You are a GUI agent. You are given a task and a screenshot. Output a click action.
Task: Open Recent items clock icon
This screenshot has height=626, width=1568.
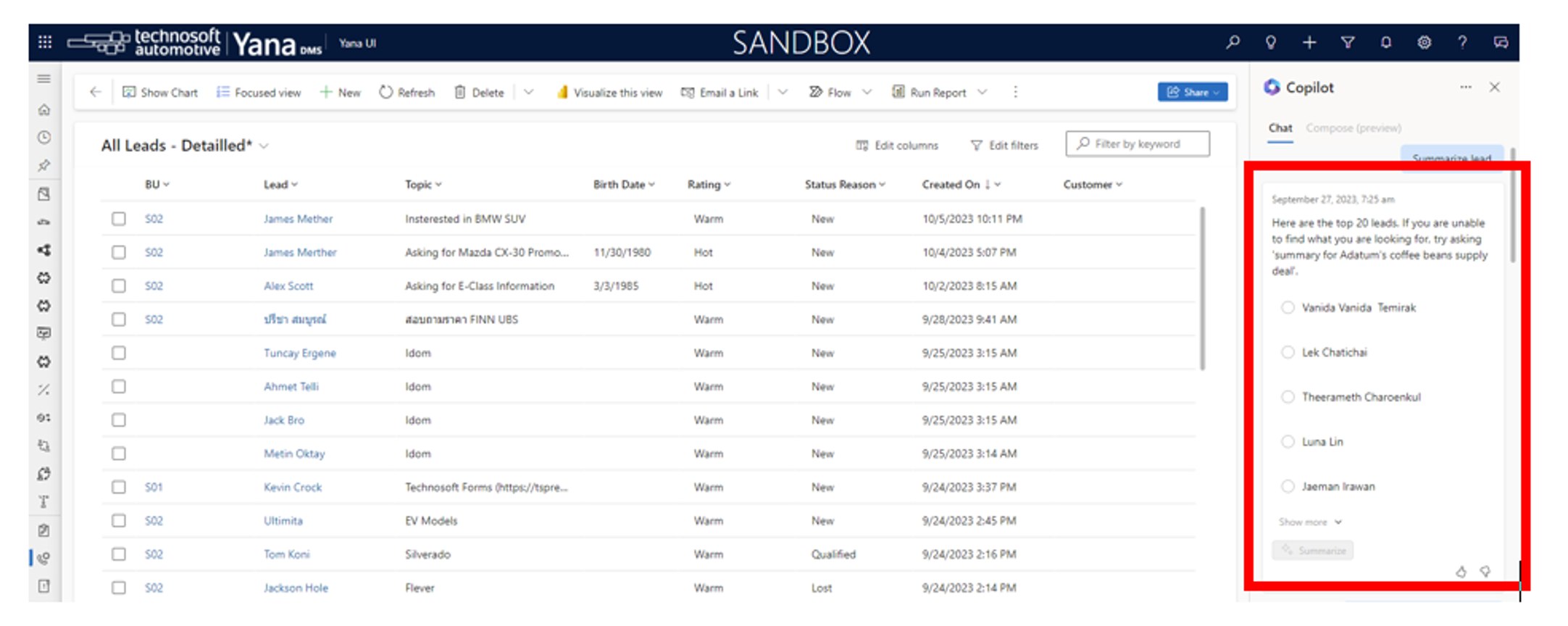[x=44, y=137]
